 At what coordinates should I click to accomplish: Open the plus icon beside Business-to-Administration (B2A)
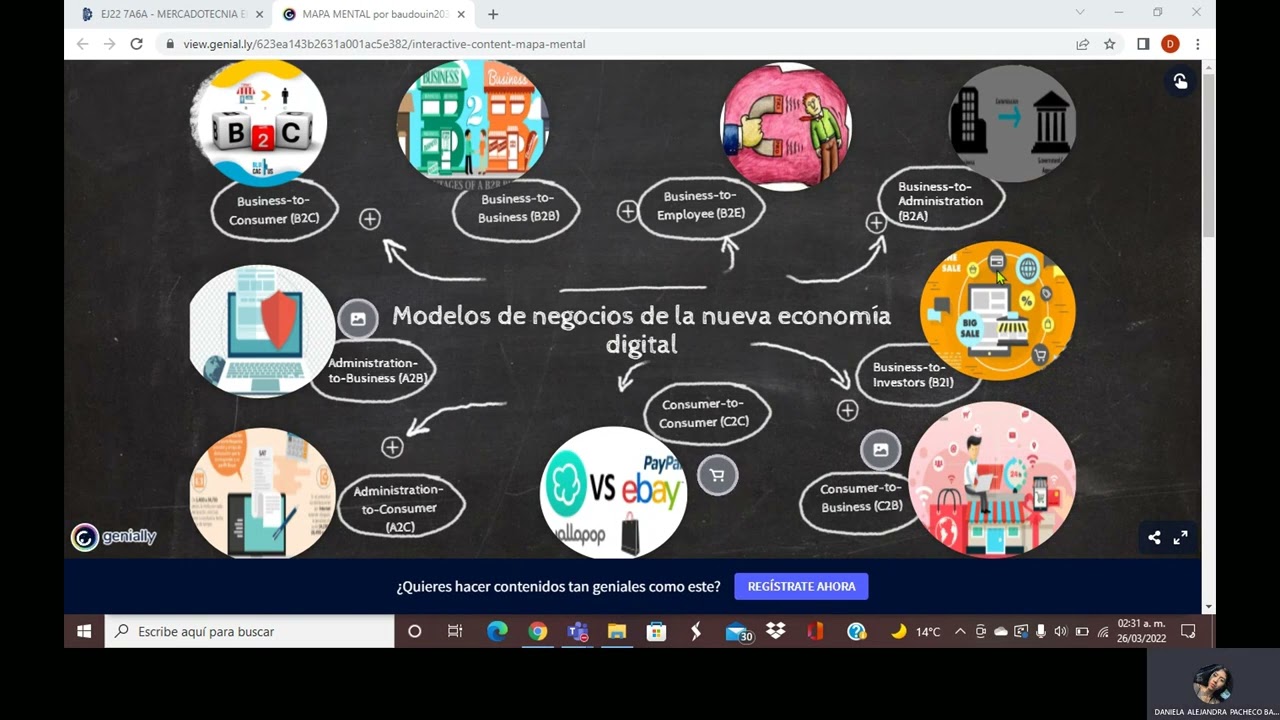(876, 223)
